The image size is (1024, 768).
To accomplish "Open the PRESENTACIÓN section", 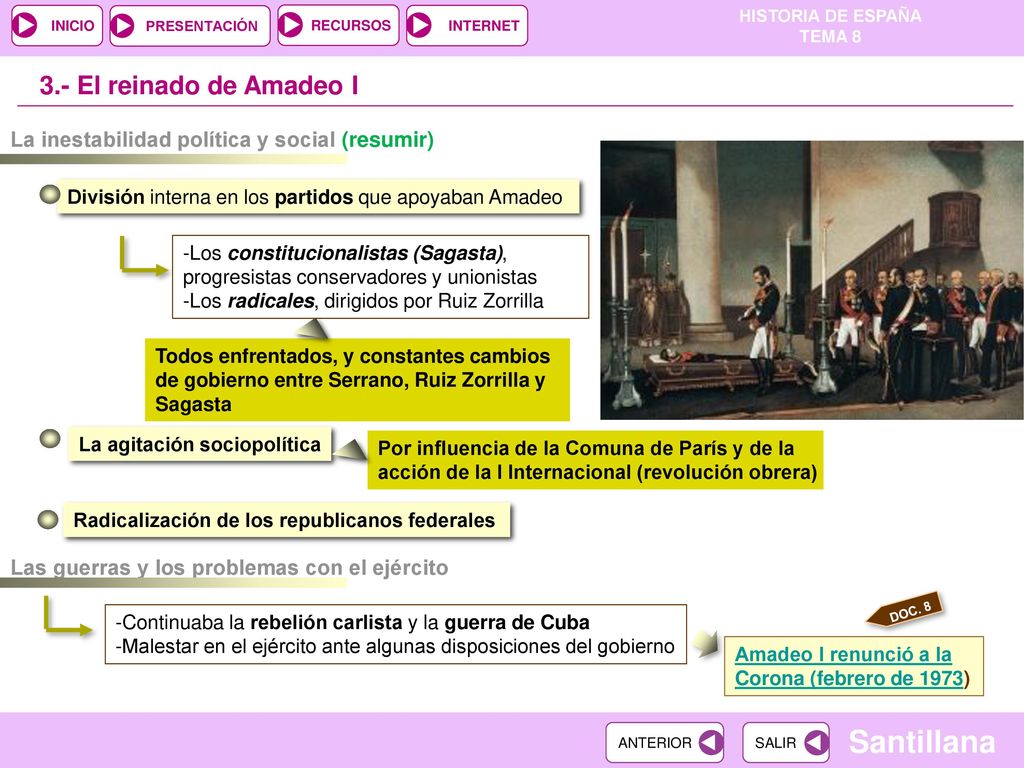I will point(189,25).
